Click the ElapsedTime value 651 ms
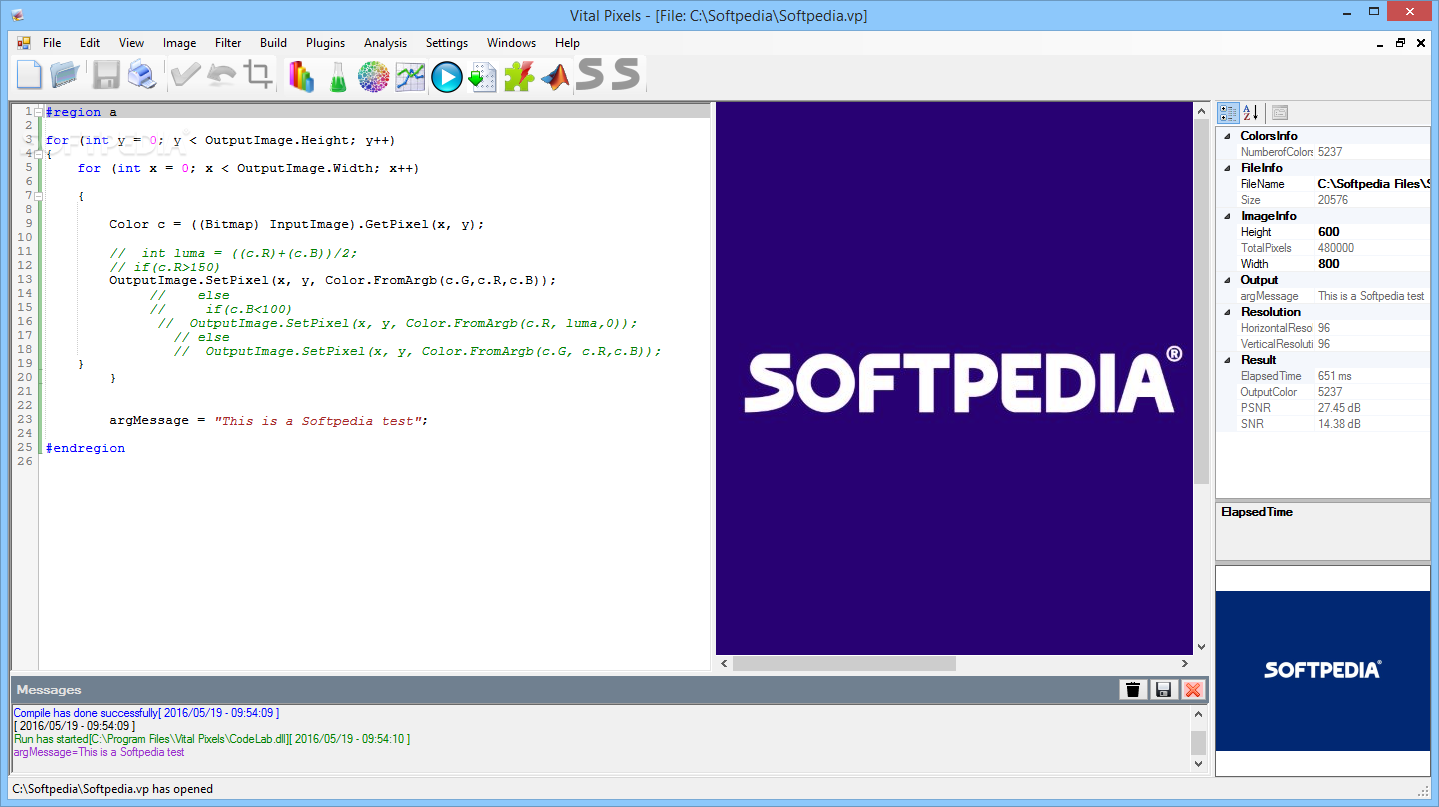Viewport: 1439px width, 807px height. (x=1334, y=376)
